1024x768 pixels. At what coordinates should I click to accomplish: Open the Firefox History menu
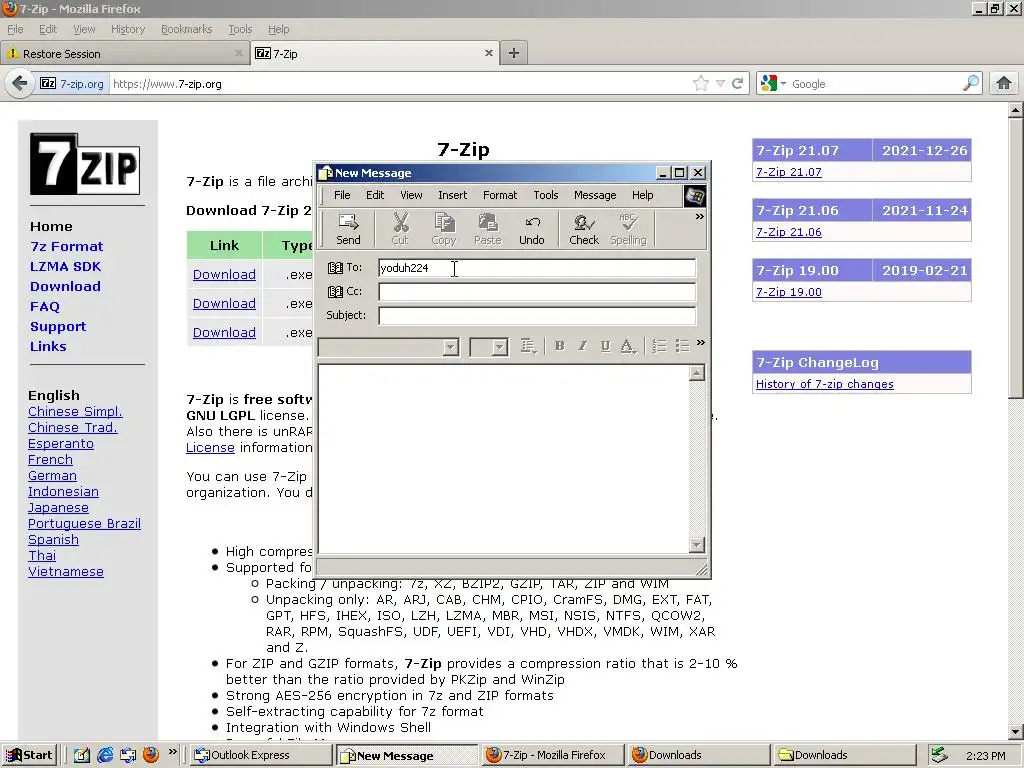pos(128,29)
